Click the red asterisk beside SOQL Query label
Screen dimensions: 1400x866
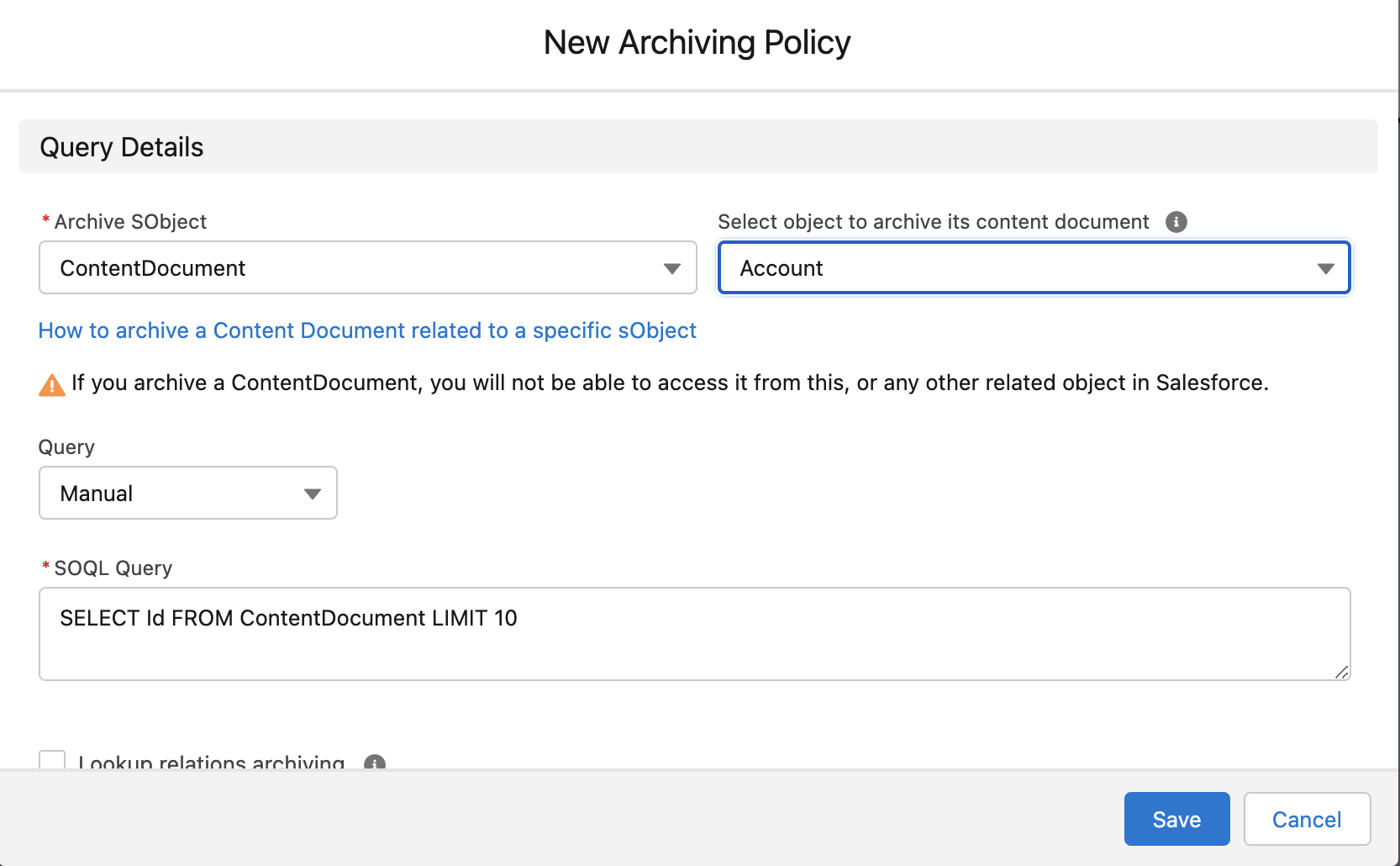pyautogui.click(x=45, y=568)
